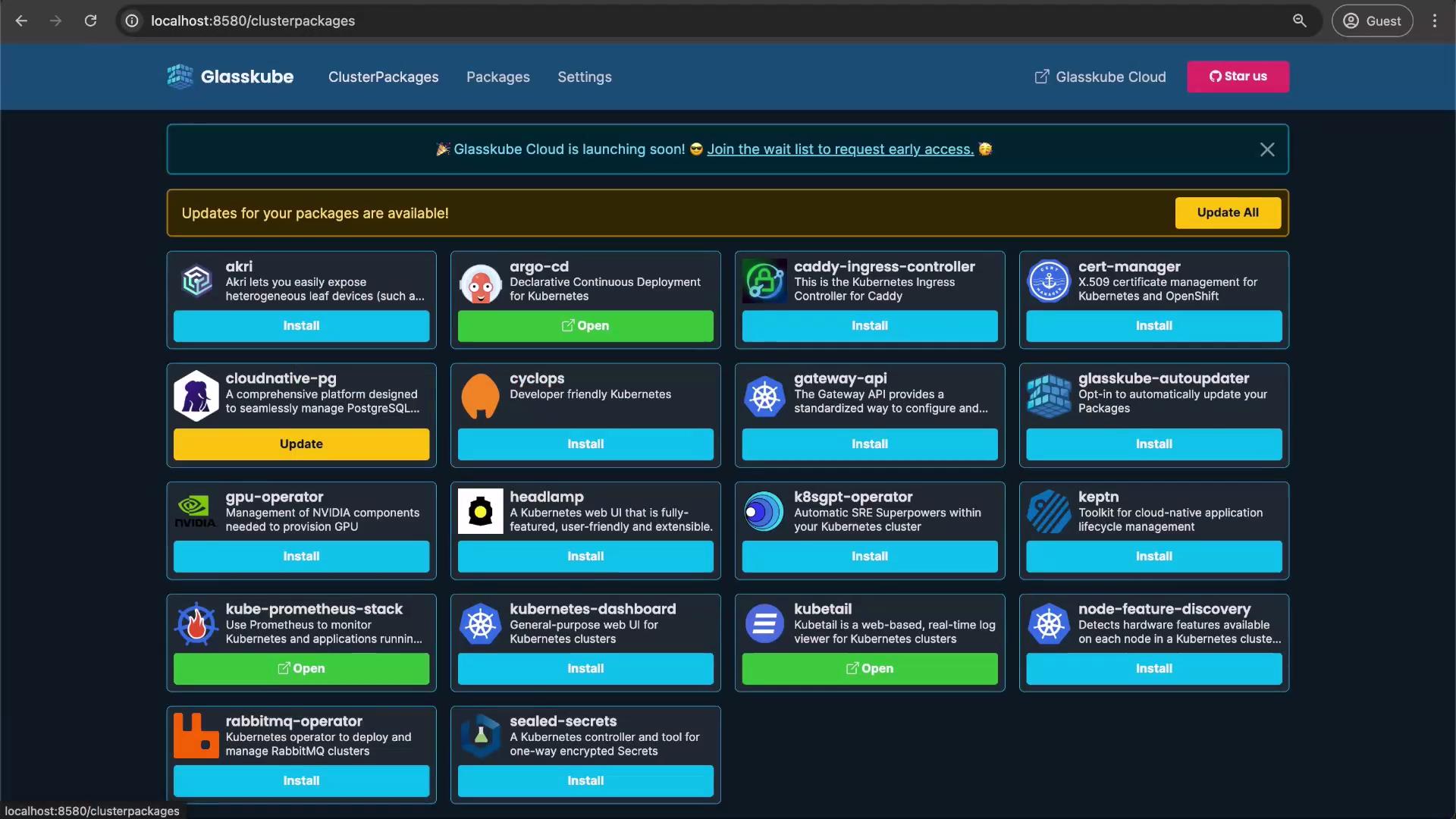Click the cyclops orange icon
The image size is (1456, 819).
point(480,395)
